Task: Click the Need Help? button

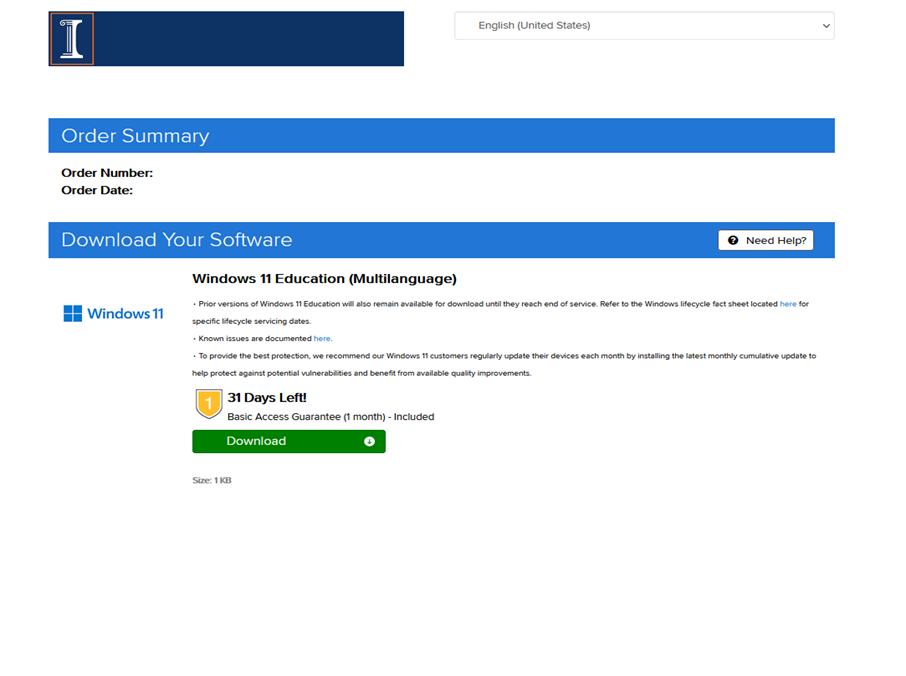Action: [x=766, y=240]
